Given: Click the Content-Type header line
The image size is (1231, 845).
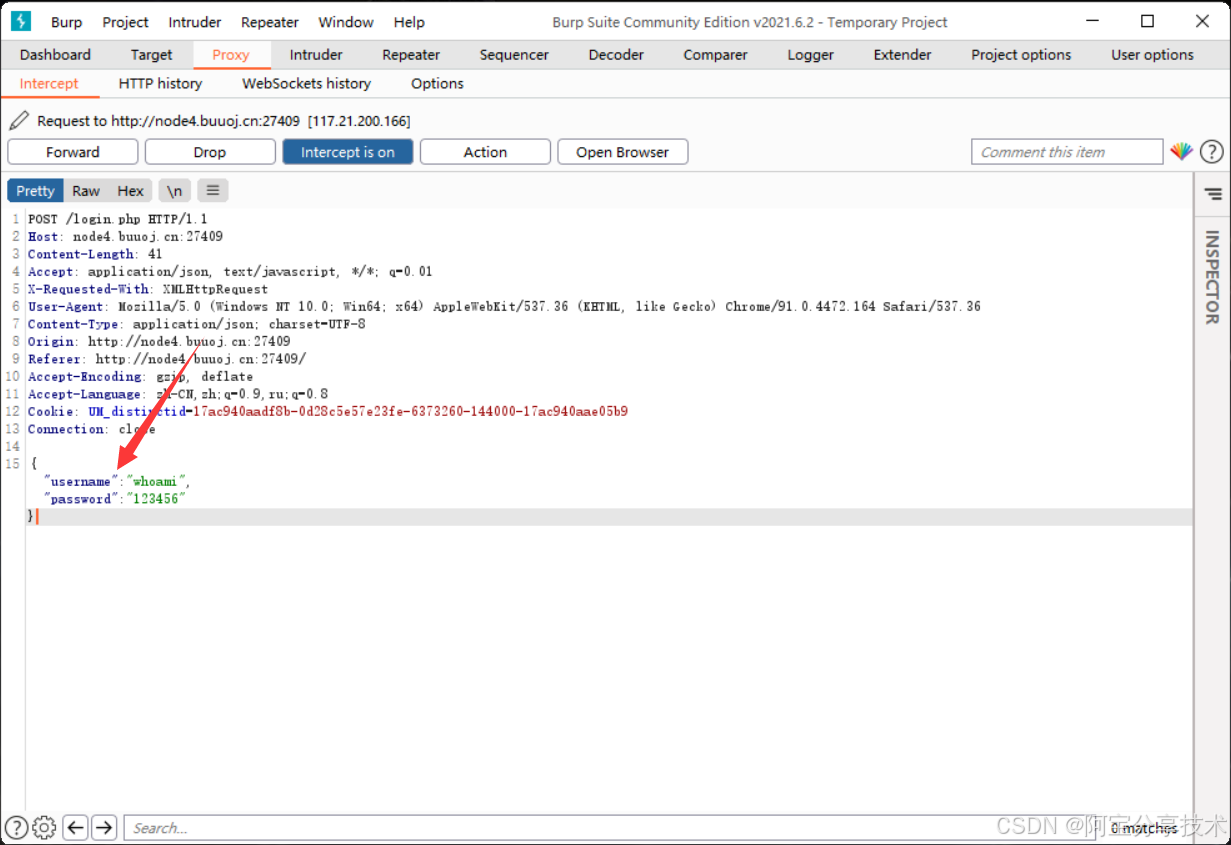Looking at the screenshot, I should pos(197,324).
